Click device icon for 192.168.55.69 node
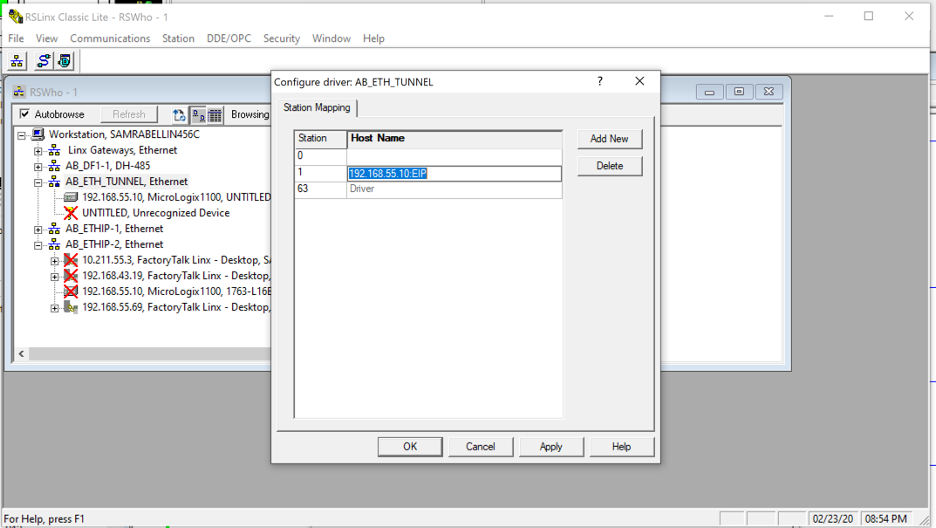The image size is (936, 528). (x=70, y=307)
